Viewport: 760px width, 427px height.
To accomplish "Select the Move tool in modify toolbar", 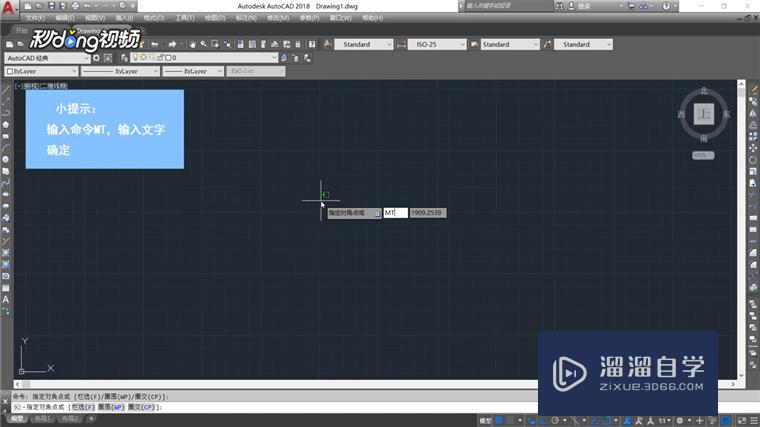I will [753, 148].
